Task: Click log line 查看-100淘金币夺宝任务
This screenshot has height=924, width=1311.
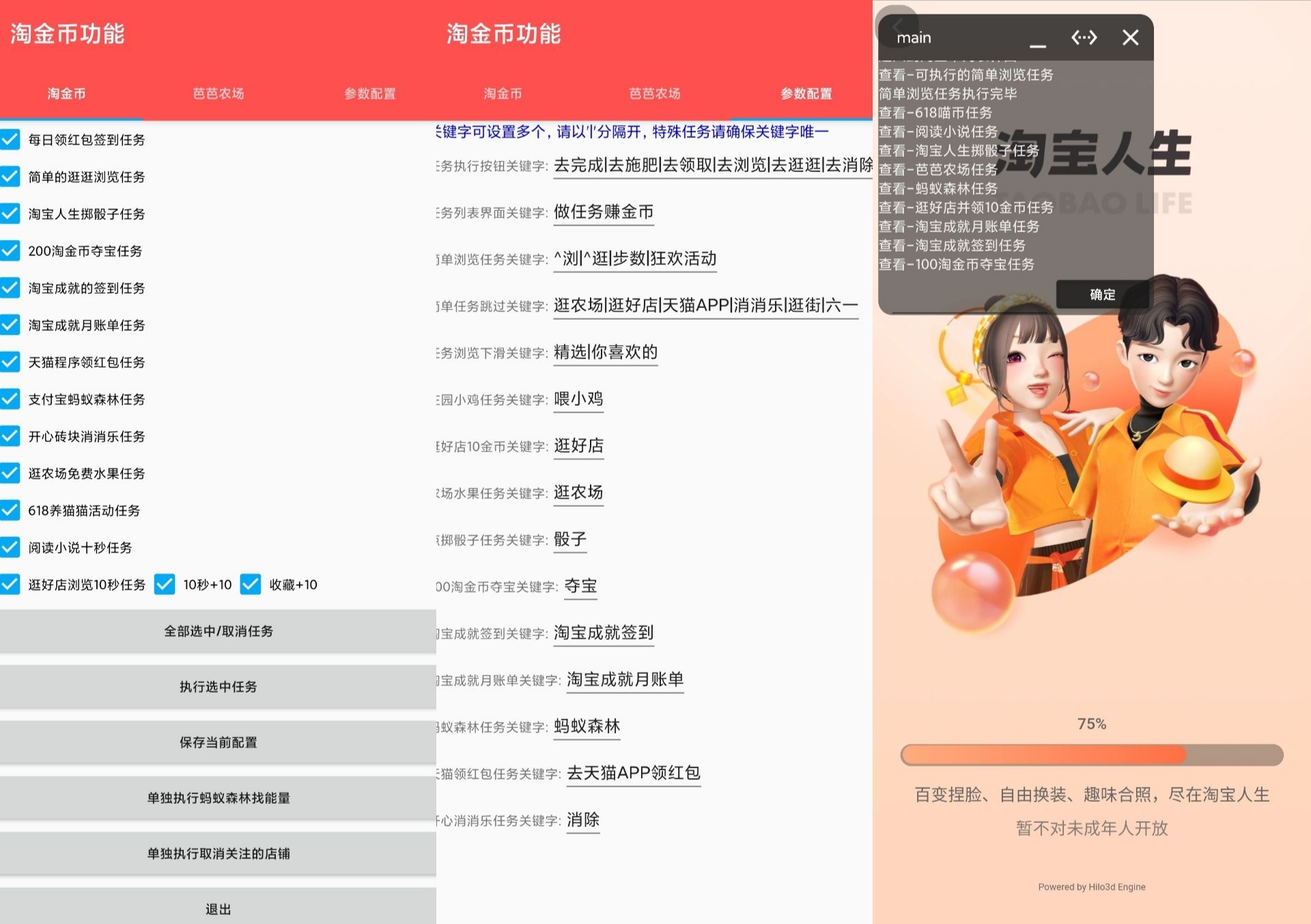Action: [x=956, y=264]
